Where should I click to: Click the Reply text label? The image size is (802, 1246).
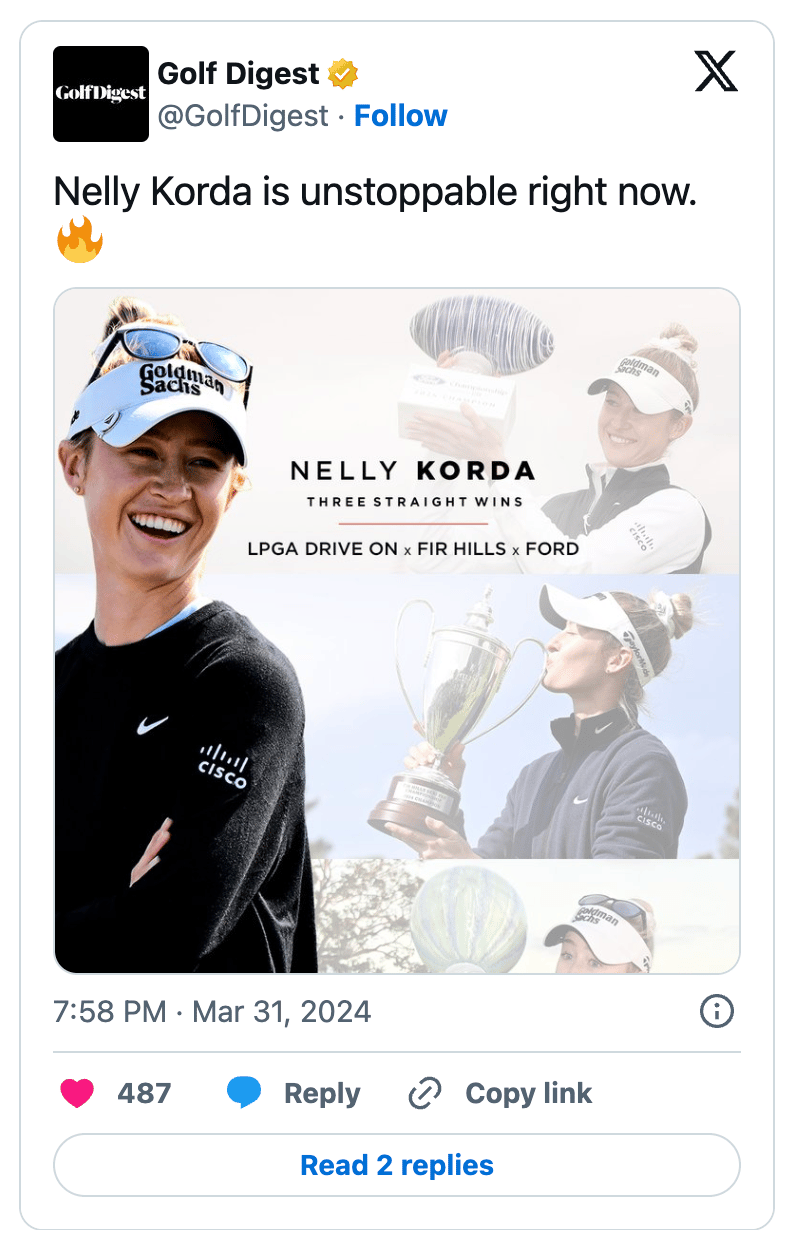point(322,1093)
